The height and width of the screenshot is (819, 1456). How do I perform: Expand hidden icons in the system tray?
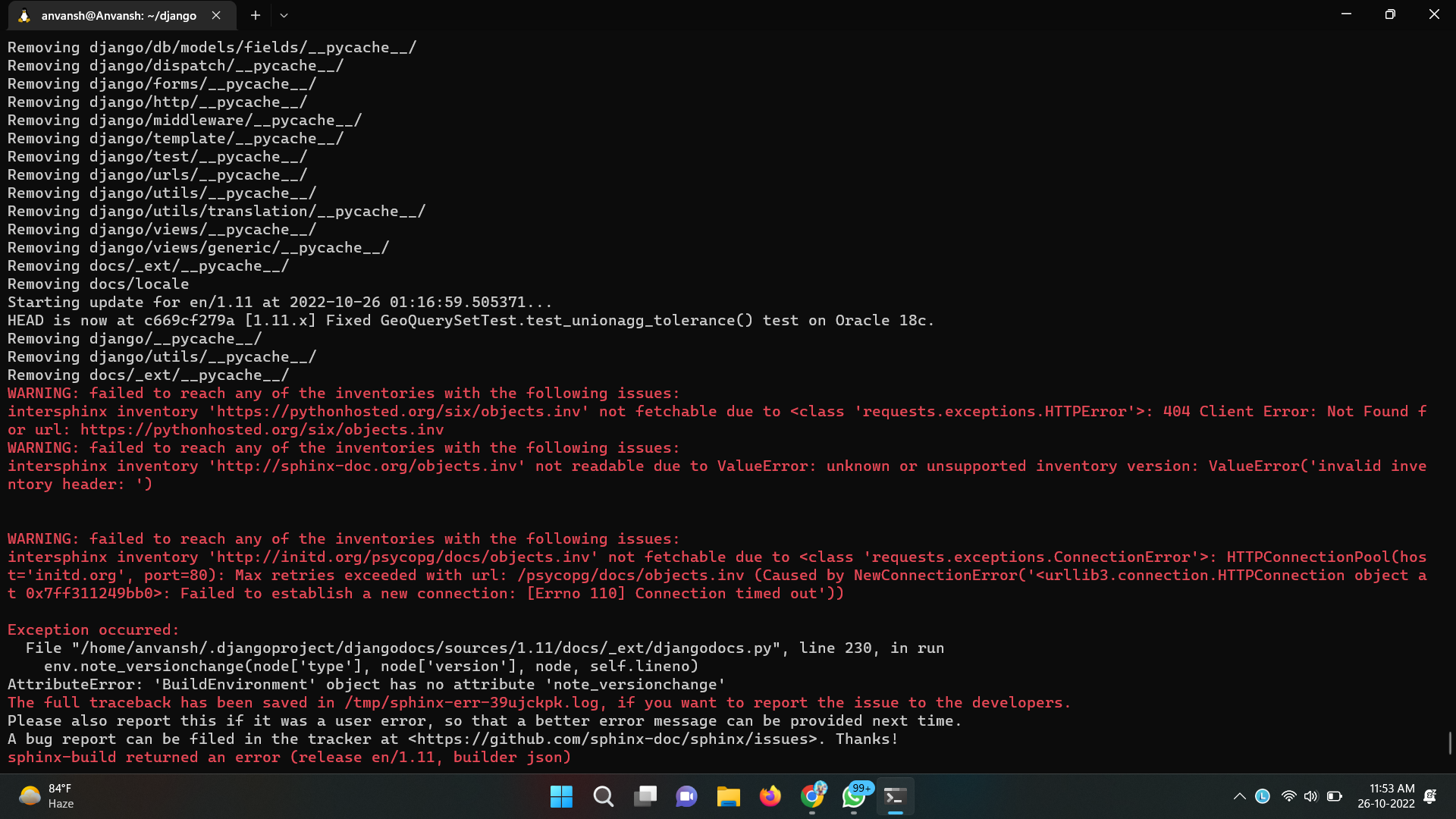tap(1239, 796)
